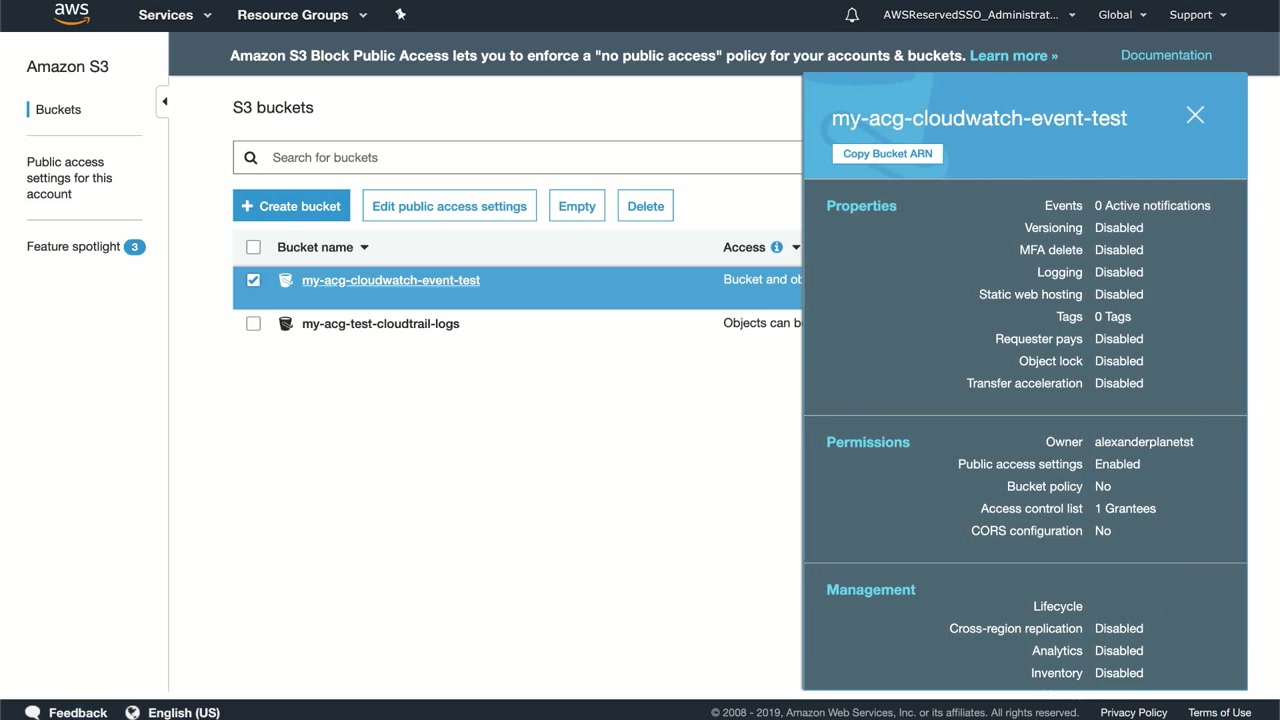Open my-acg-cloudwatch-event-test bucket link
The height and width of the screenshot is (720, 1280).
pyautogui.click(x=391, y=280)
